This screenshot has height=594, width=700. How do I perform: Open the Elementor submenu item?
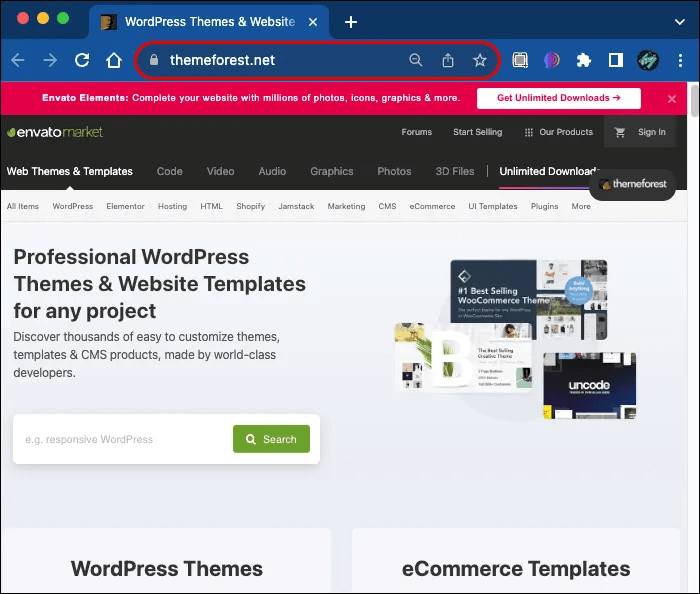tap(125, 206)
